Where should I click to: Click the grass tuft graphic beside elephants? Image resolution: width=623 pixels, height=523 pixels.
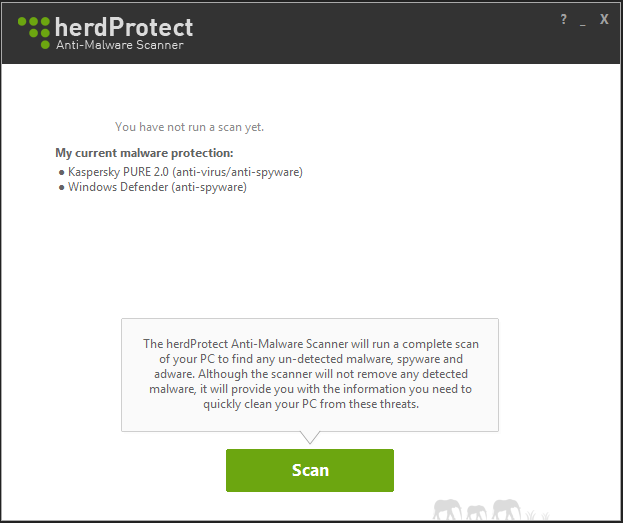[x=537, y=515]
